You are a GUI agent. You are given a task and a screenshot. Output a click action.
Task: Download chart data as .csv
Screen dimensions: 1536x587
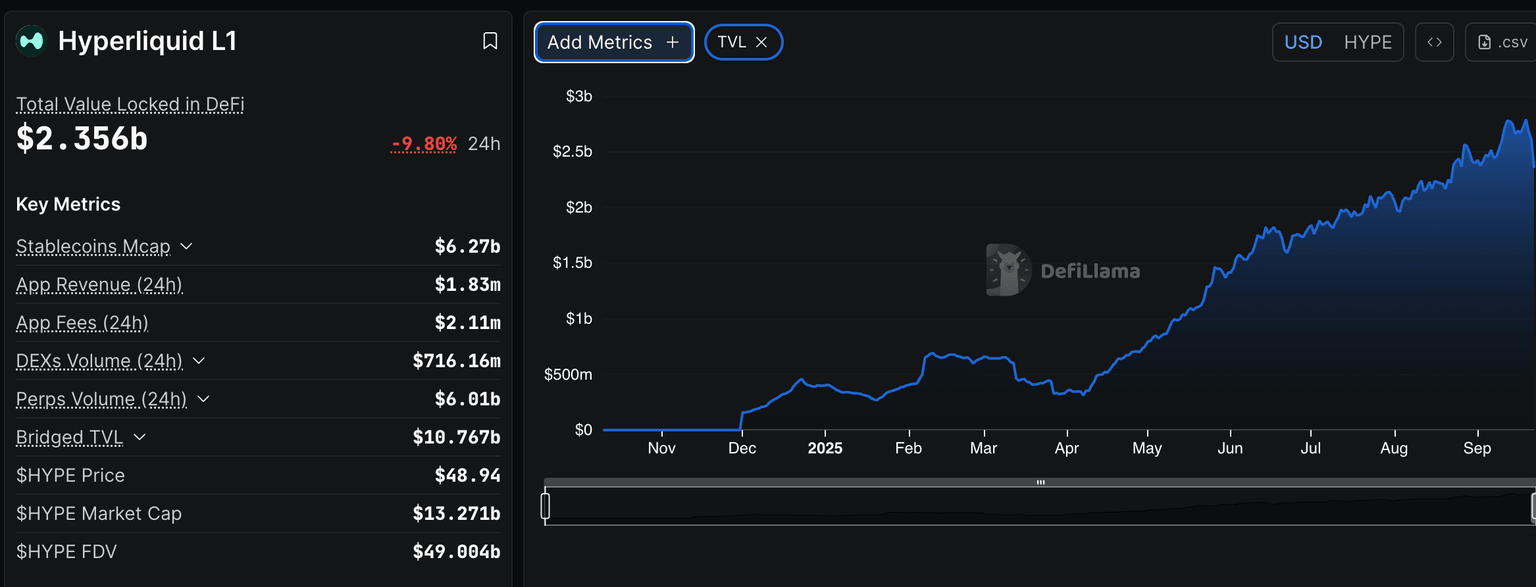tap(1503, 42)
